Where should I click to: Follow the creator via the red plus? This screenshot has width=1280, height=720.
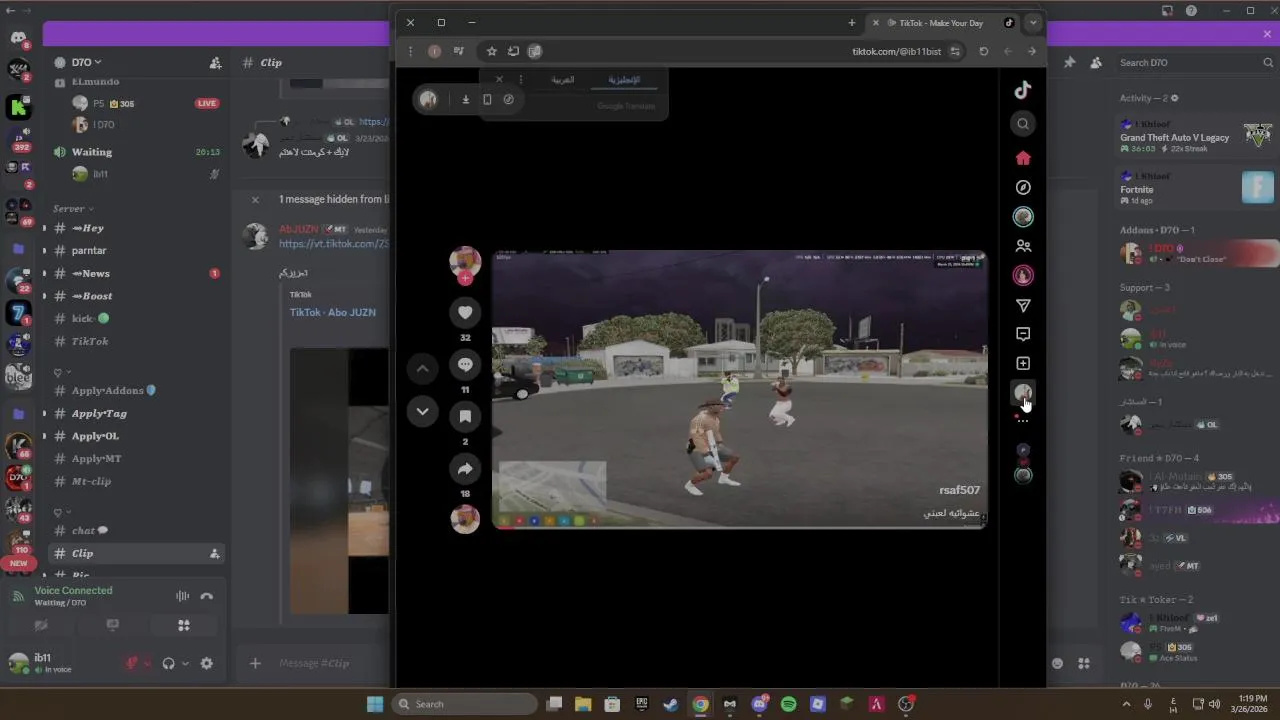465,279
